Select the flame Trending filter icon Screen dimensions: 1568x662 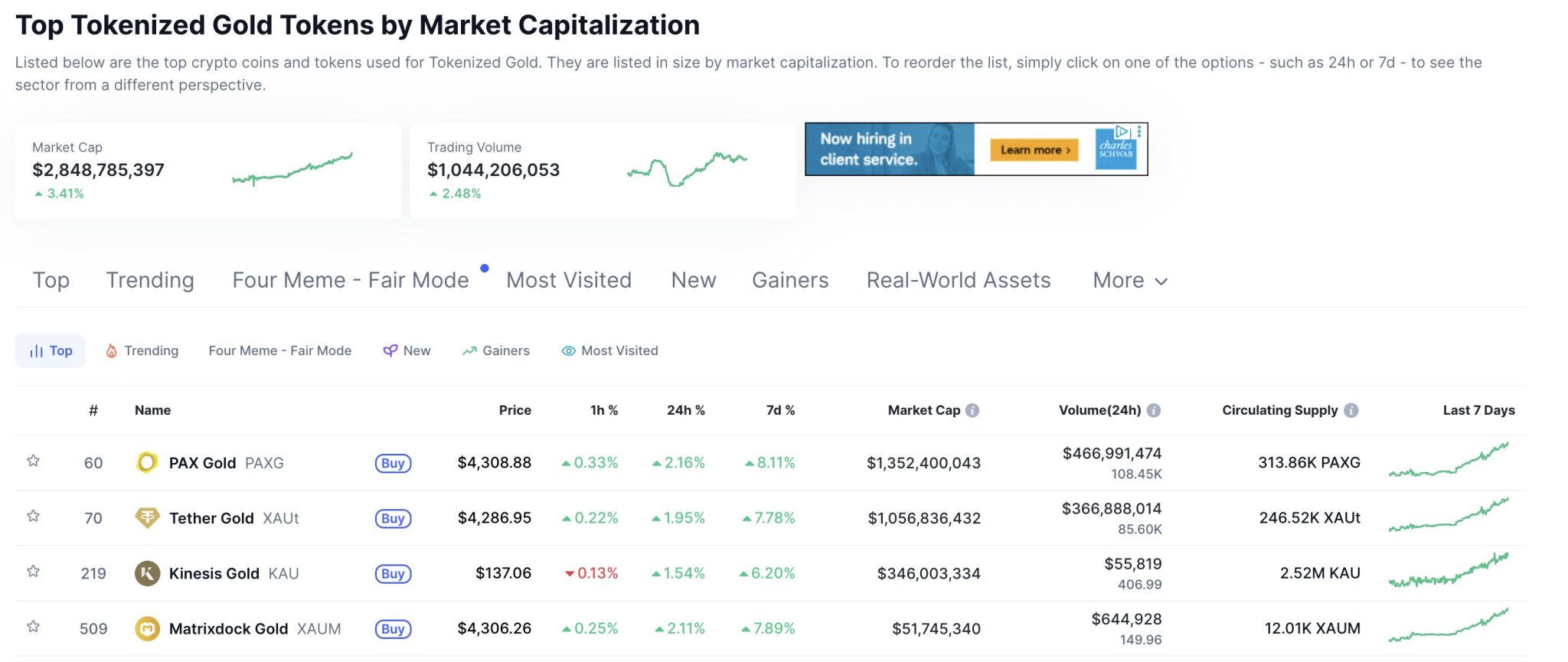point(112,351)
